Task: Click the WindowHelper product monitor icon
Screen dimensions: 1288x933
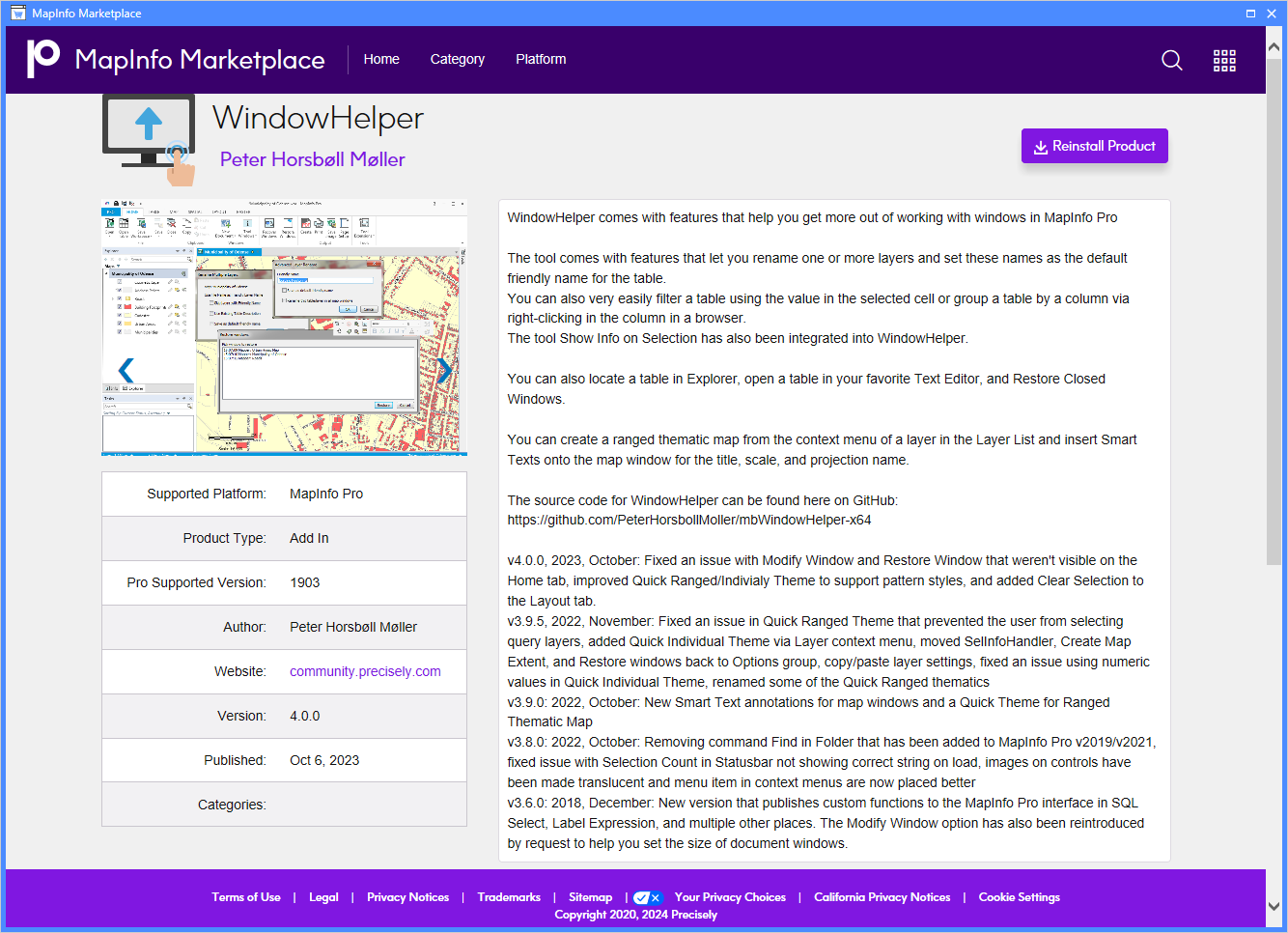Action: (x=150, y=140)
